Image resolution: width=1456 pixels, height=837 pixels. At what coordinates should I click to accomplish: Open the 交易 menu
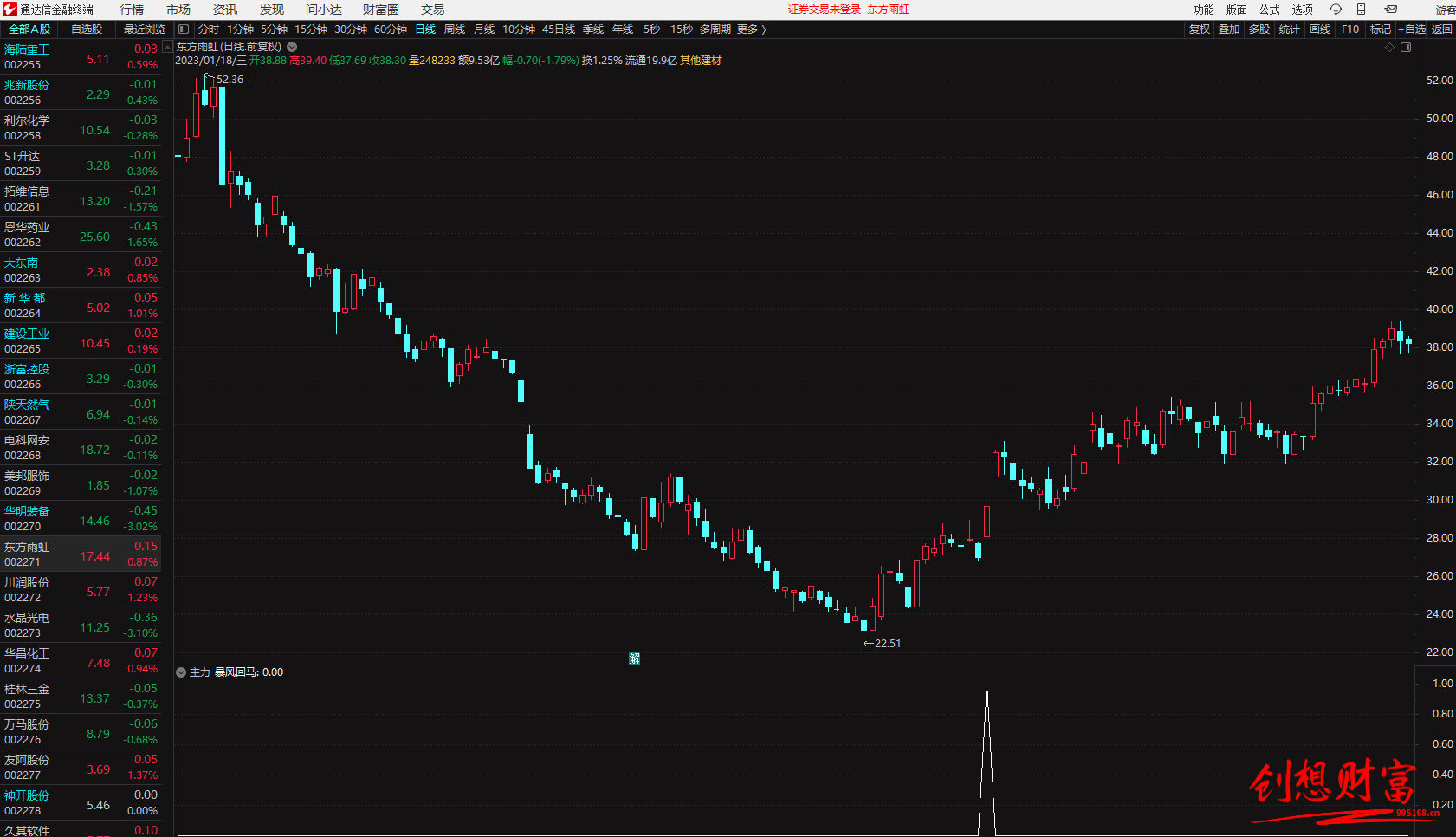click(x=433, y=10)
